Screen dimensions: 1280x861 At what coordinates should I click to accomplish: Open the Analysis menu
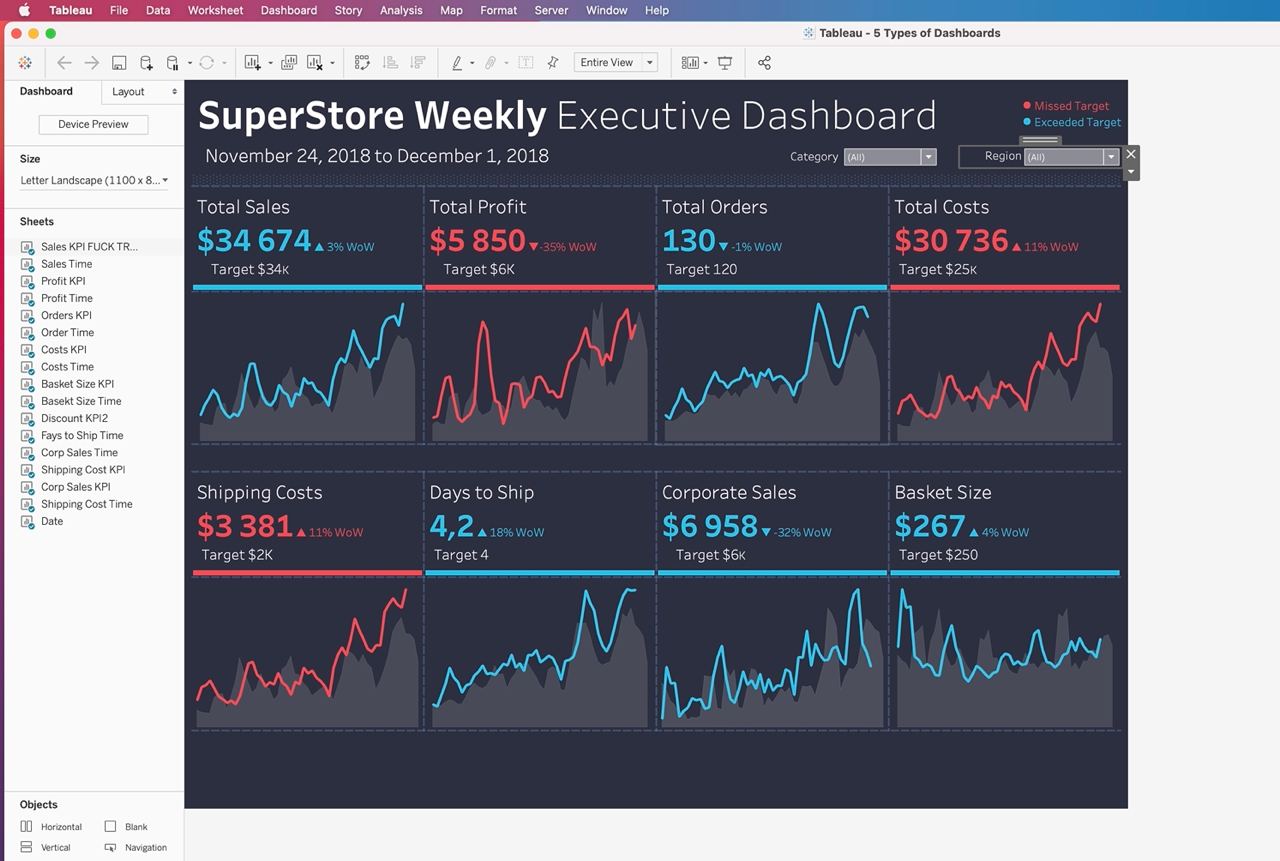401,10
